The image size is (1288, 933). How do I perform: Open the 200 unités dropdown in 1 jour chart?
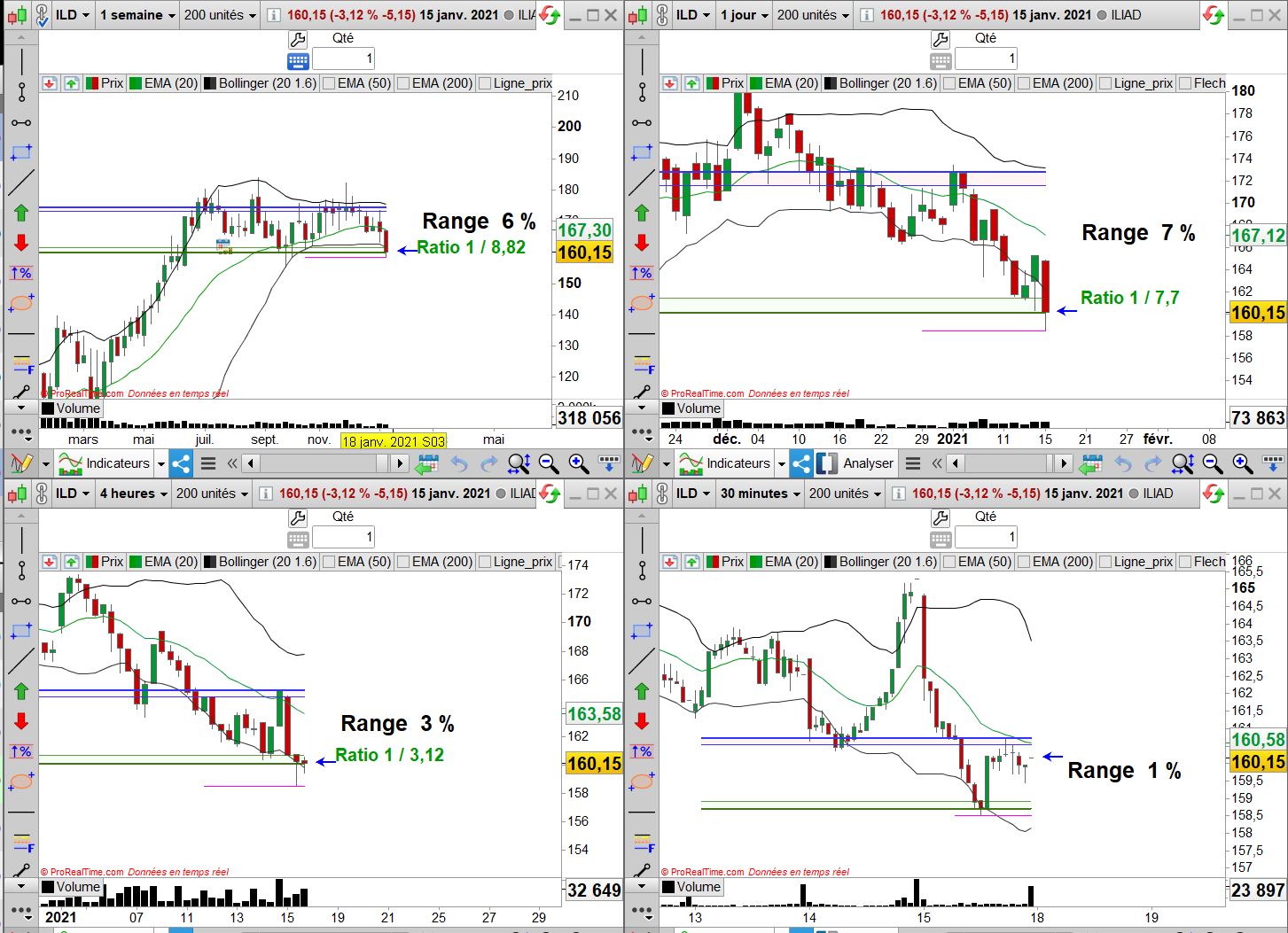[813, 15]
